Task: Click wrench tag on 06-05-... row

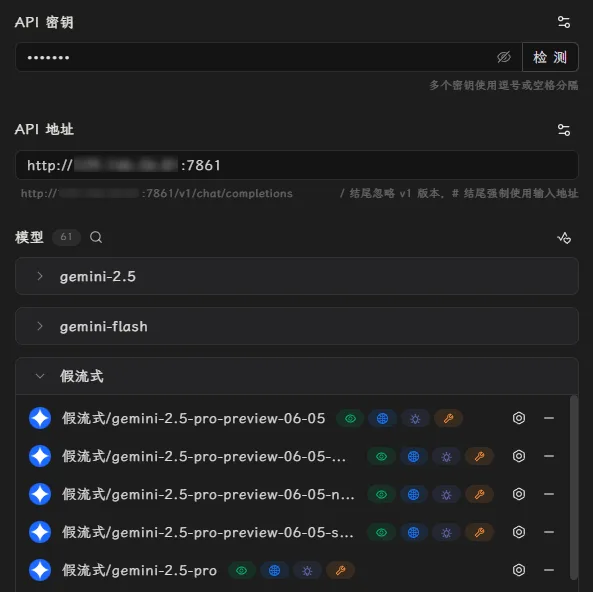Action: click(x=479, y=457)
